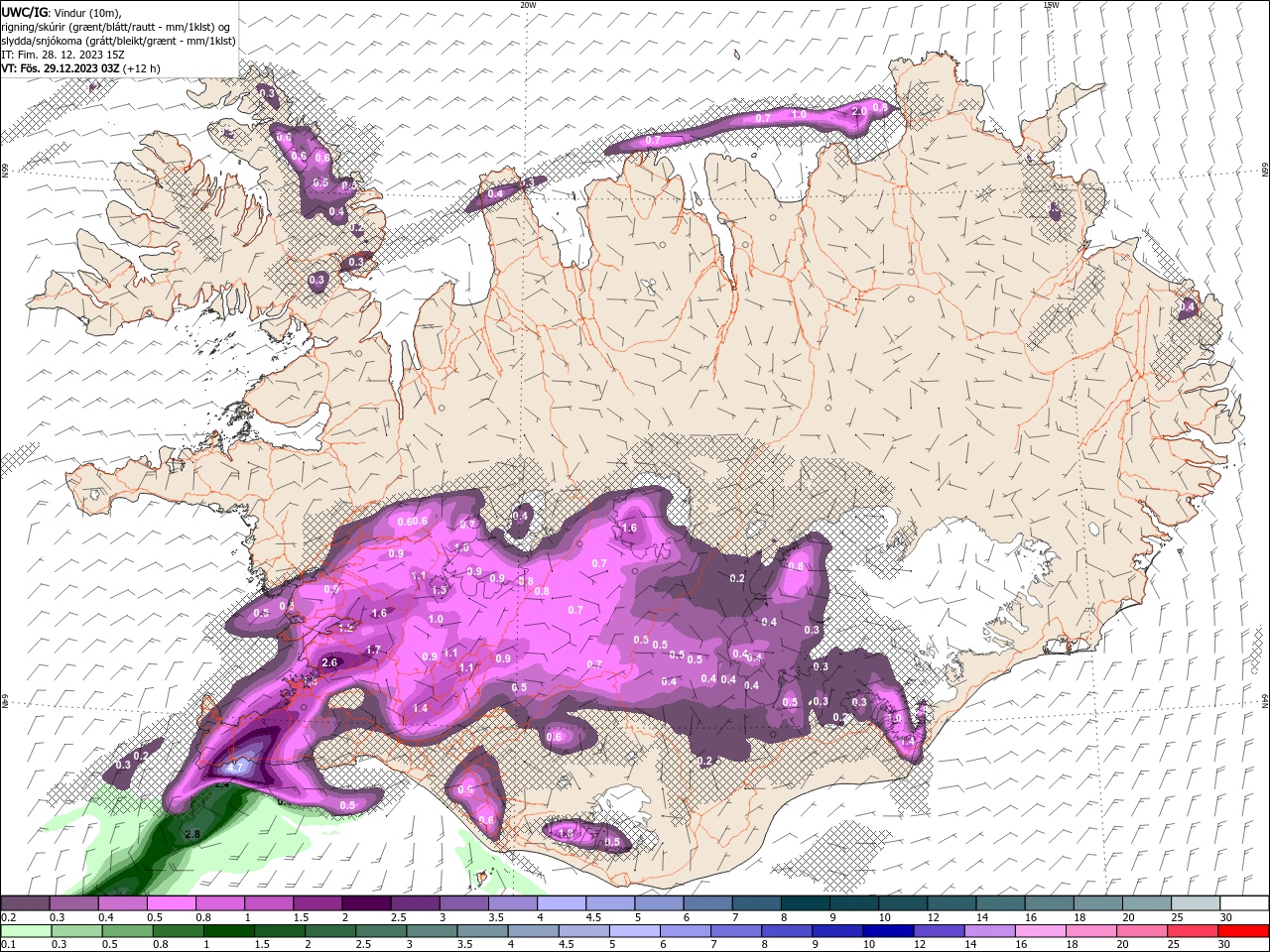Click the 1.3 snowfall value on the map

click(440, 590)
